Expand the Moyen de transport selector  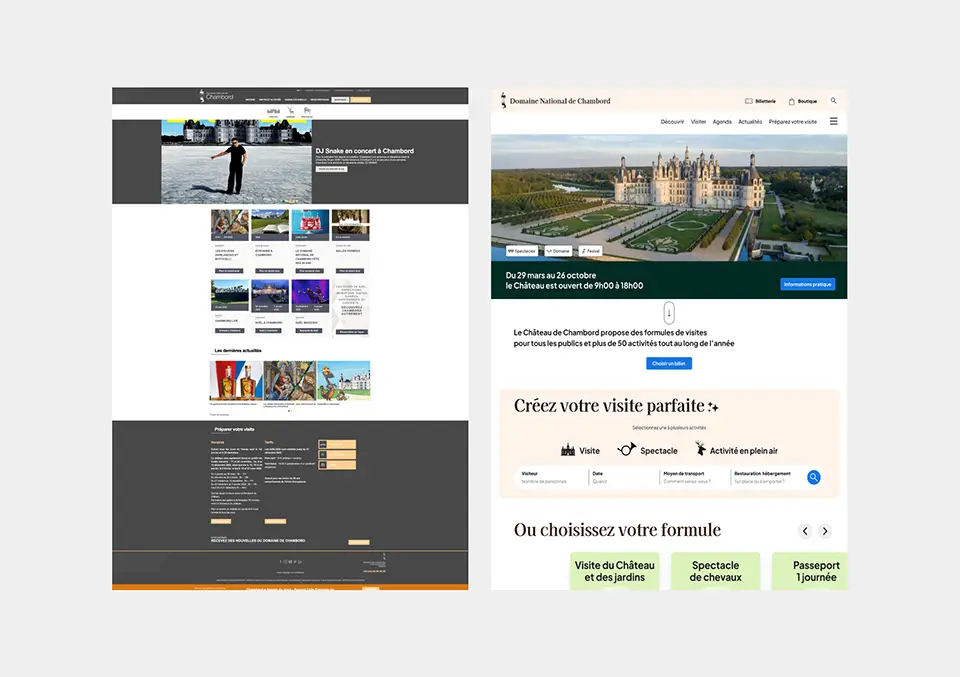[x=693, y=478]
